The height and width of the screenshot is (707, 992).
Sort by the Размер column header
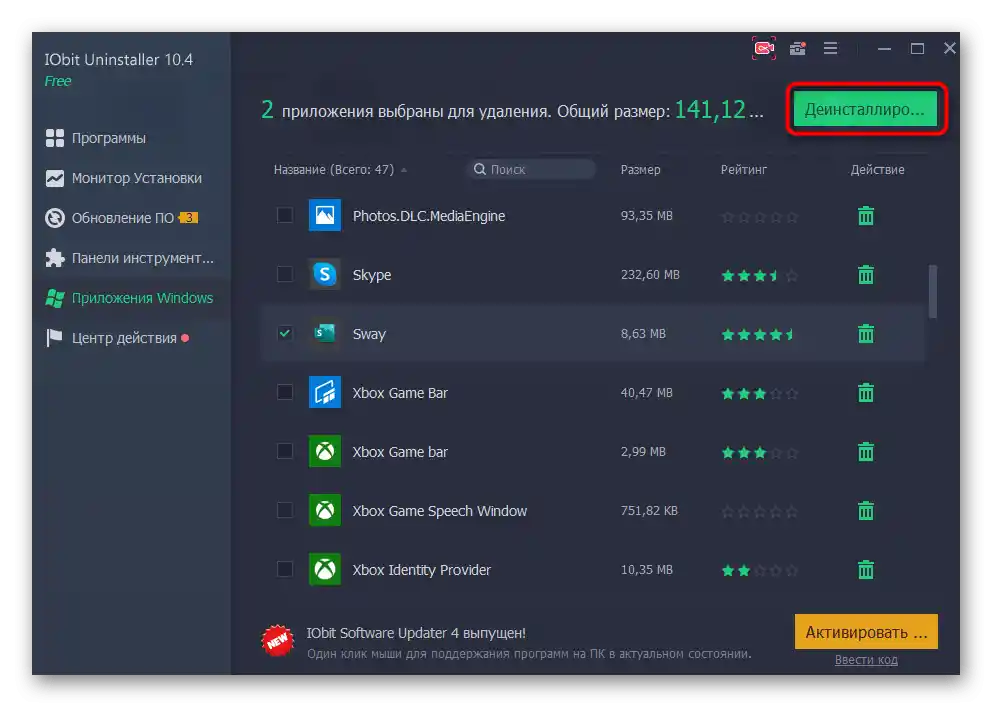tap(640, 169)
